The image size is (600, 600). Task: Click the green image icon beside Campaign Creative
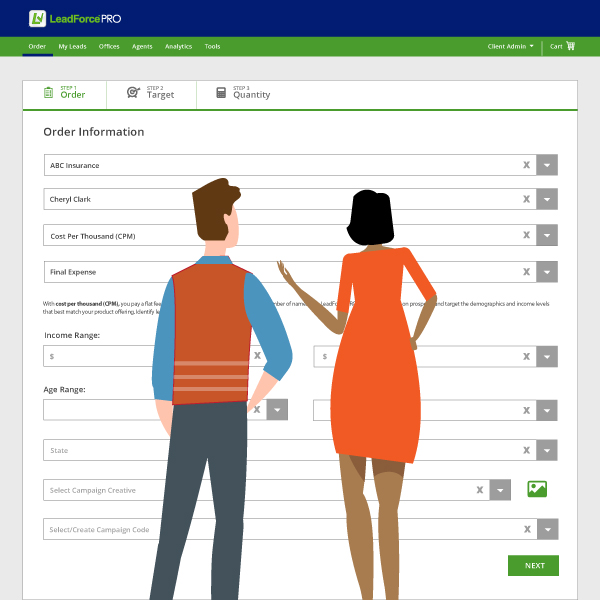537,489
